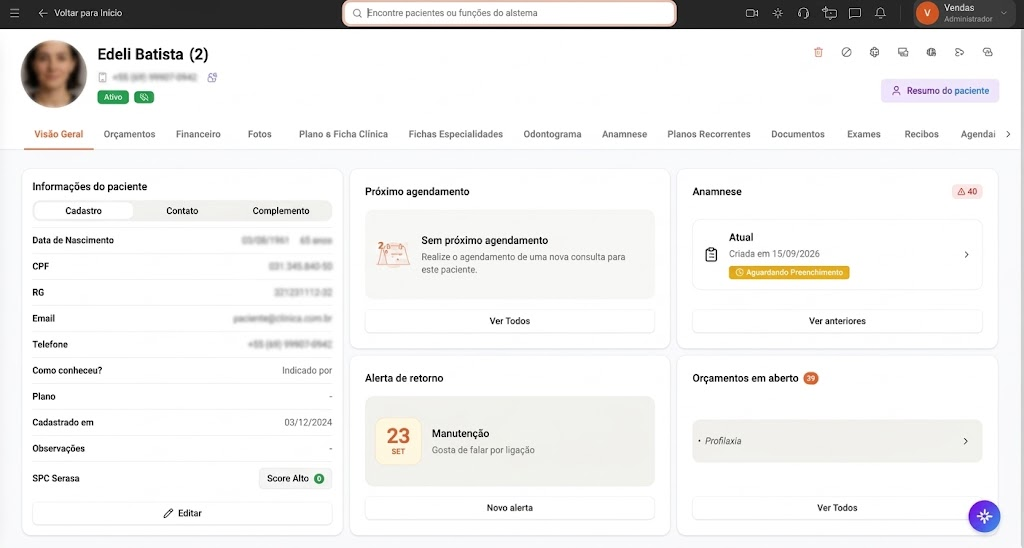Screen dimensions: 1024x548
Task: Click Editar button in patient info
Action: tap(182, 513)
